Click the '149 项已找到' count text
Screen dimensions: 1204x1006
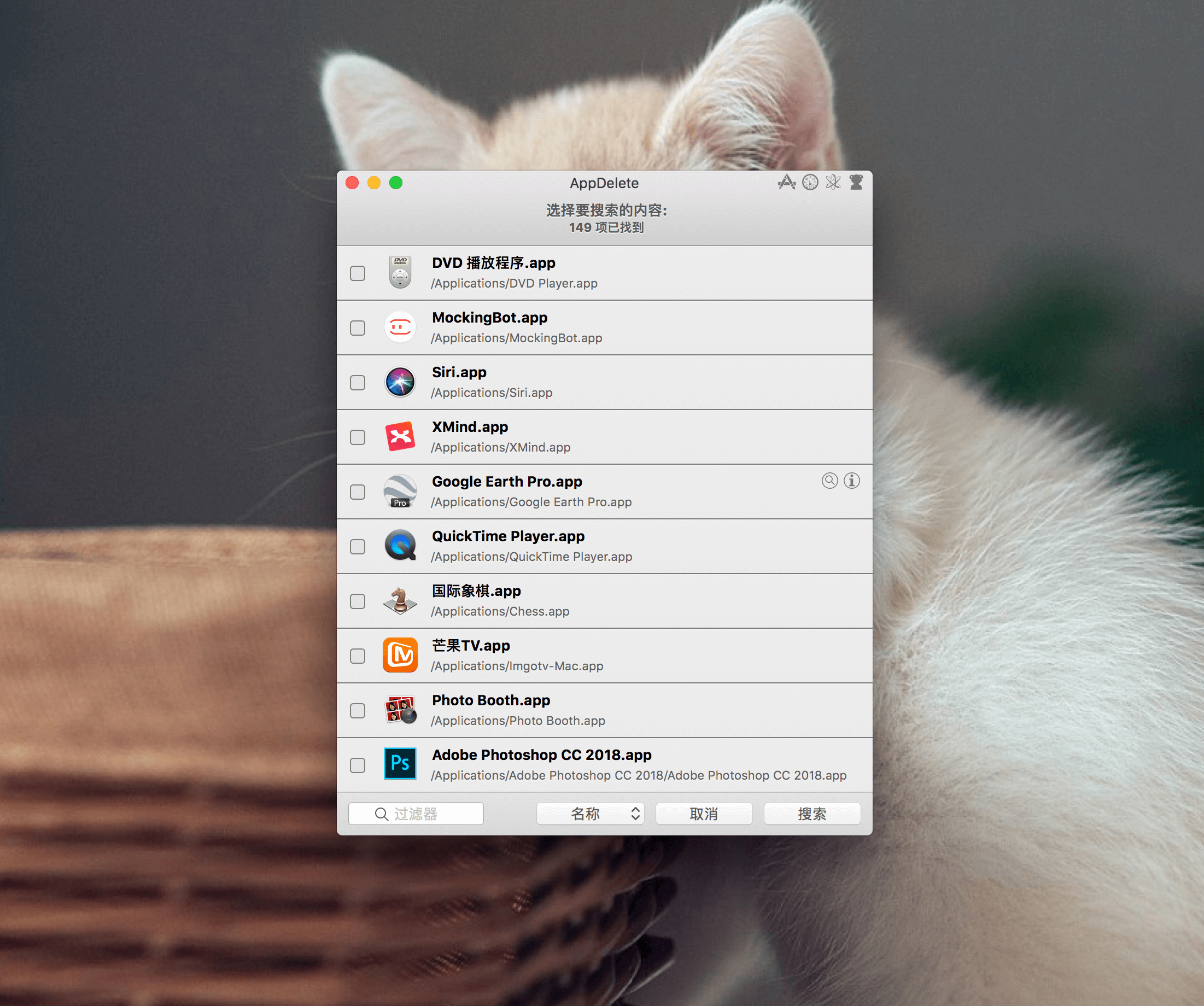click(606, 227)
